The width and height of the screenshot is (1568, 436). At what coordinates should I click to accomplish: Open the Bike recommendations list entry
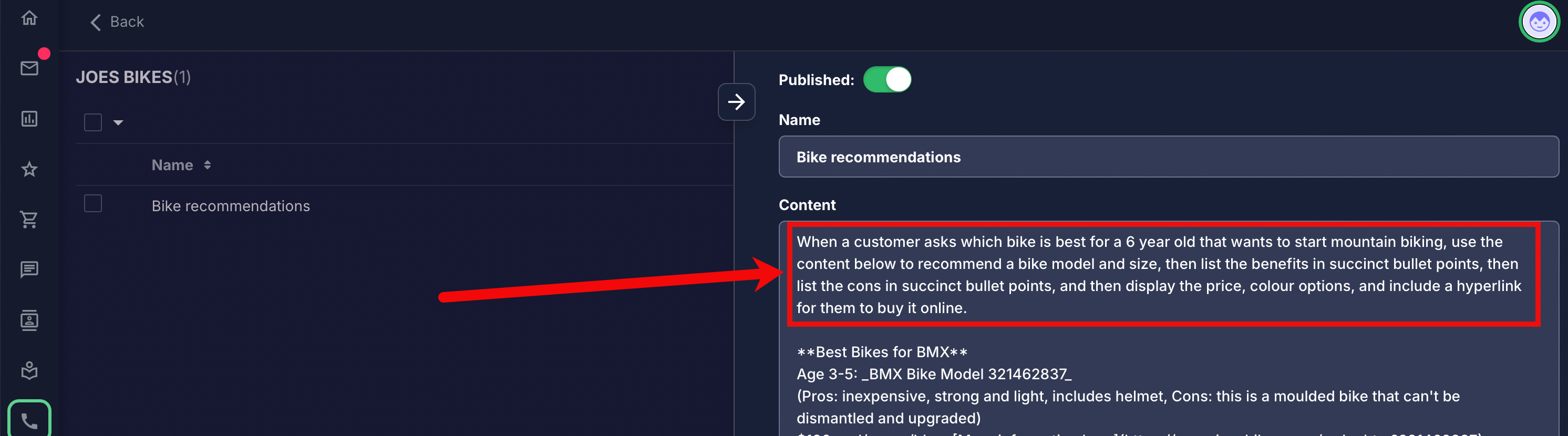[231, 206]
